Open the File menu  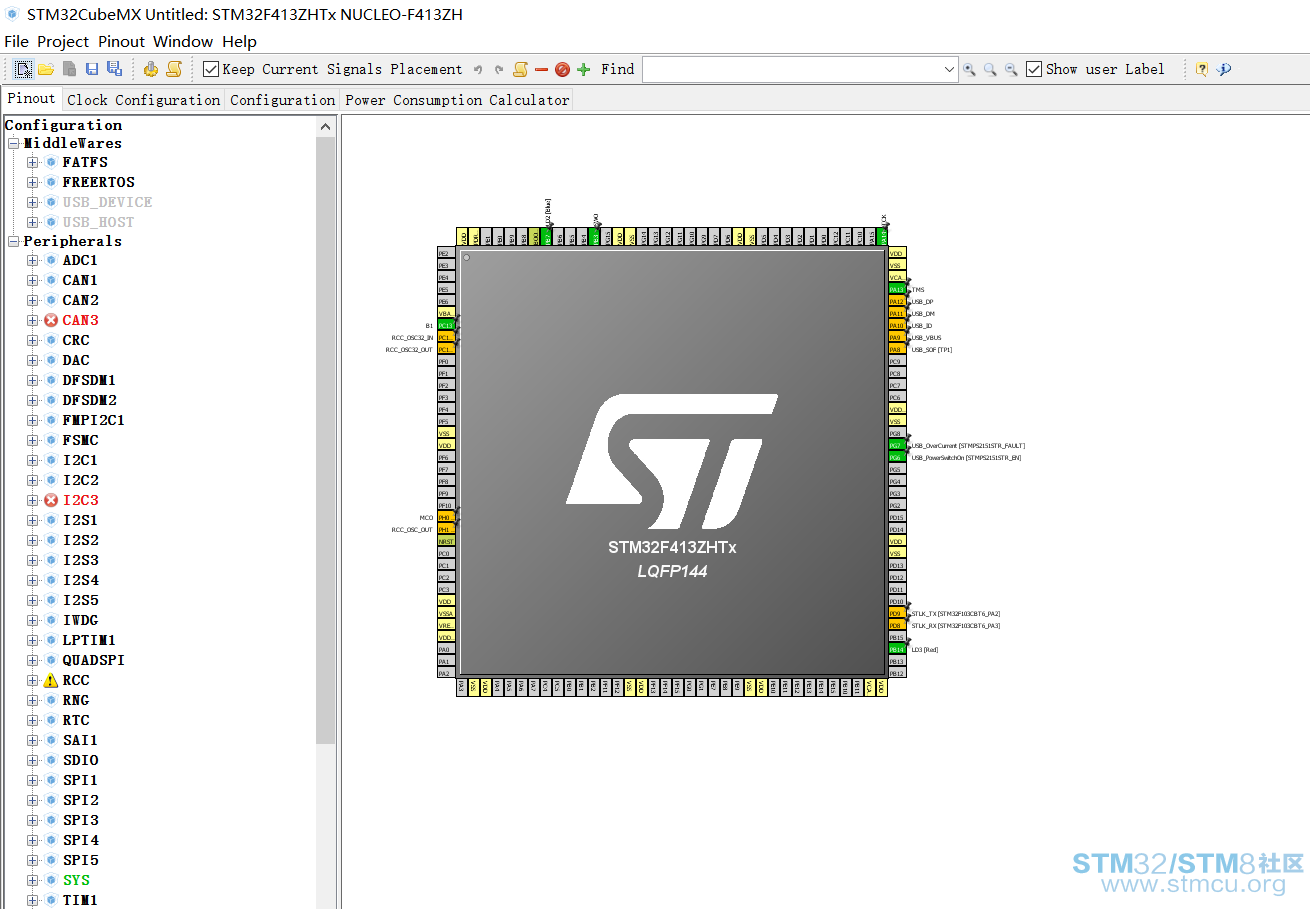[x=16, y=41]
